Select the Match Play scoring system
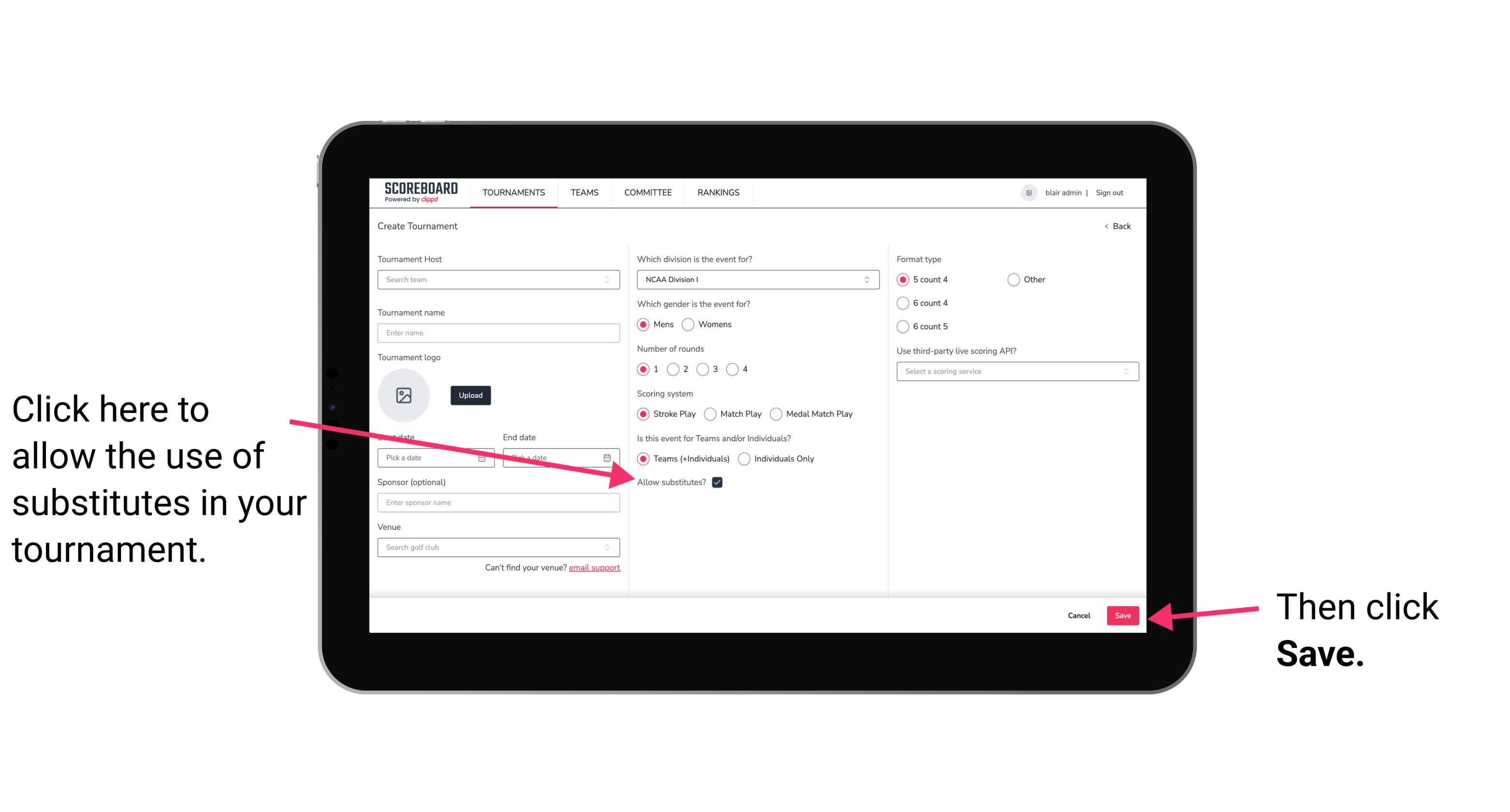Viewport: 1510px width, 812px height. (x=711, y=413)
